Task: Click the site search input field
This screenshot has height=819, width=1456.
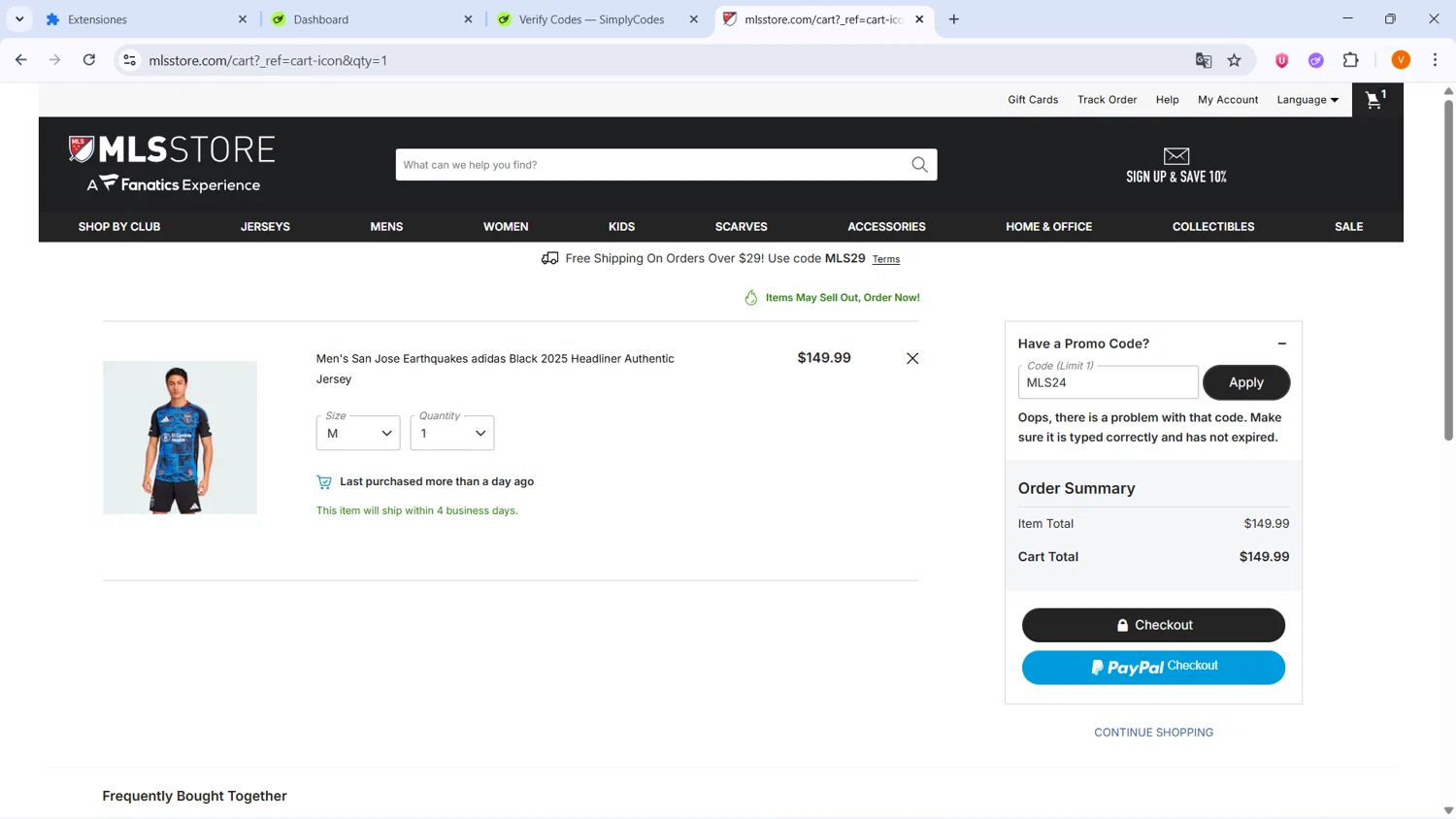Action: tap(652, 165)
